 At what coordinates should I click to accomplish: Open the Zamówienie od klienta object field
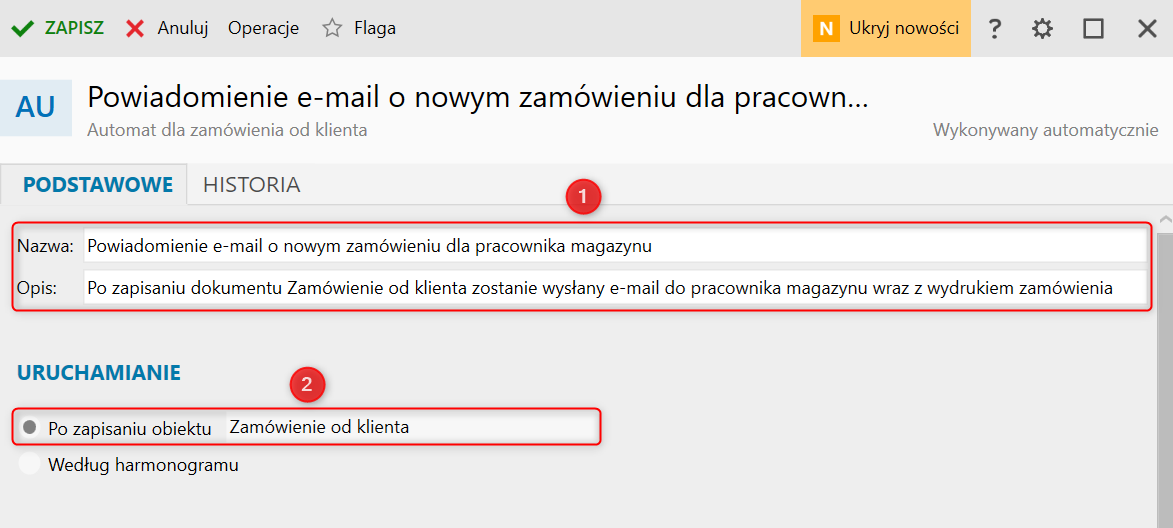coord(411,427)
